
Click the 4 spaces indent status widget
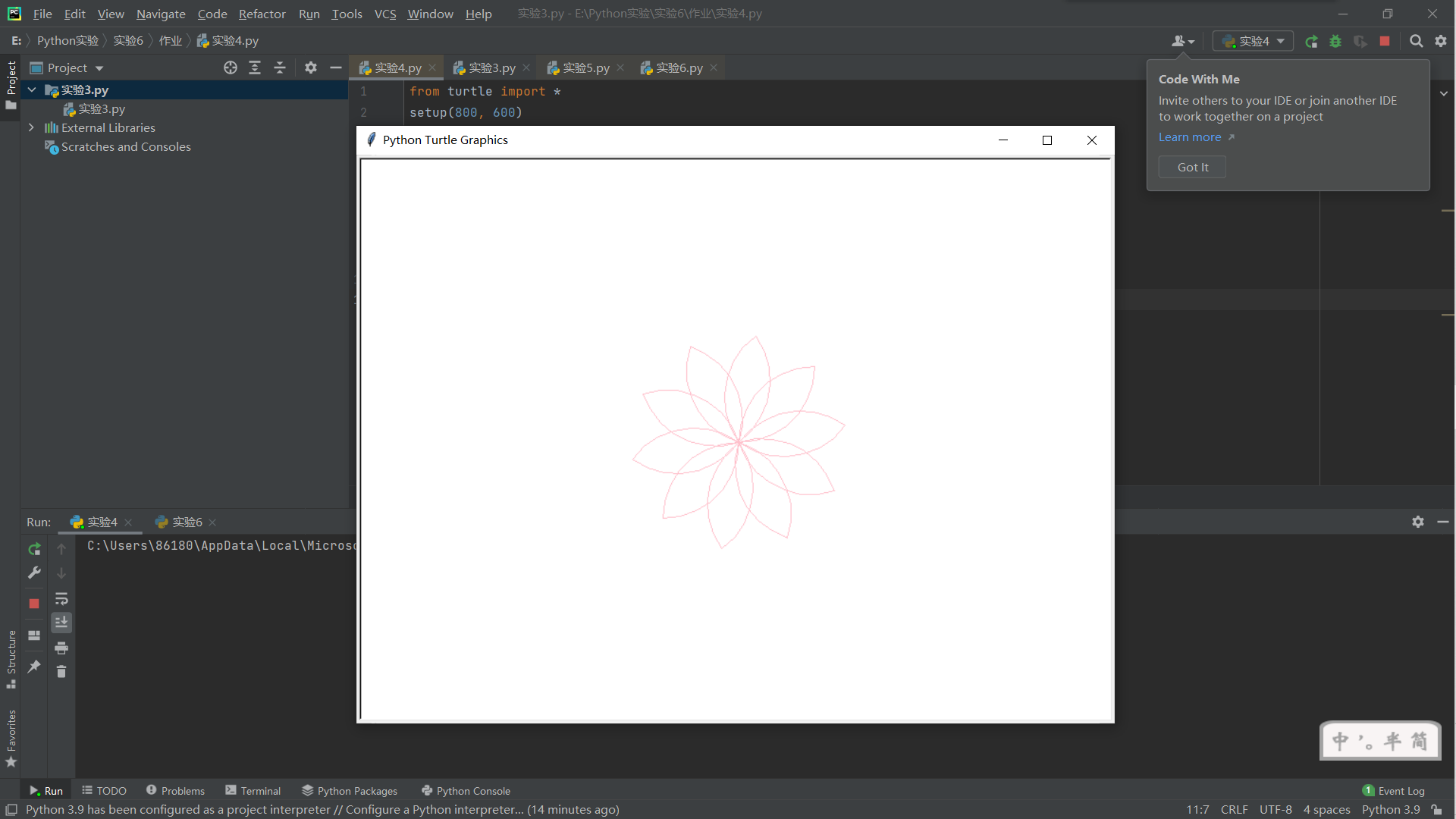pos(1326,809)
